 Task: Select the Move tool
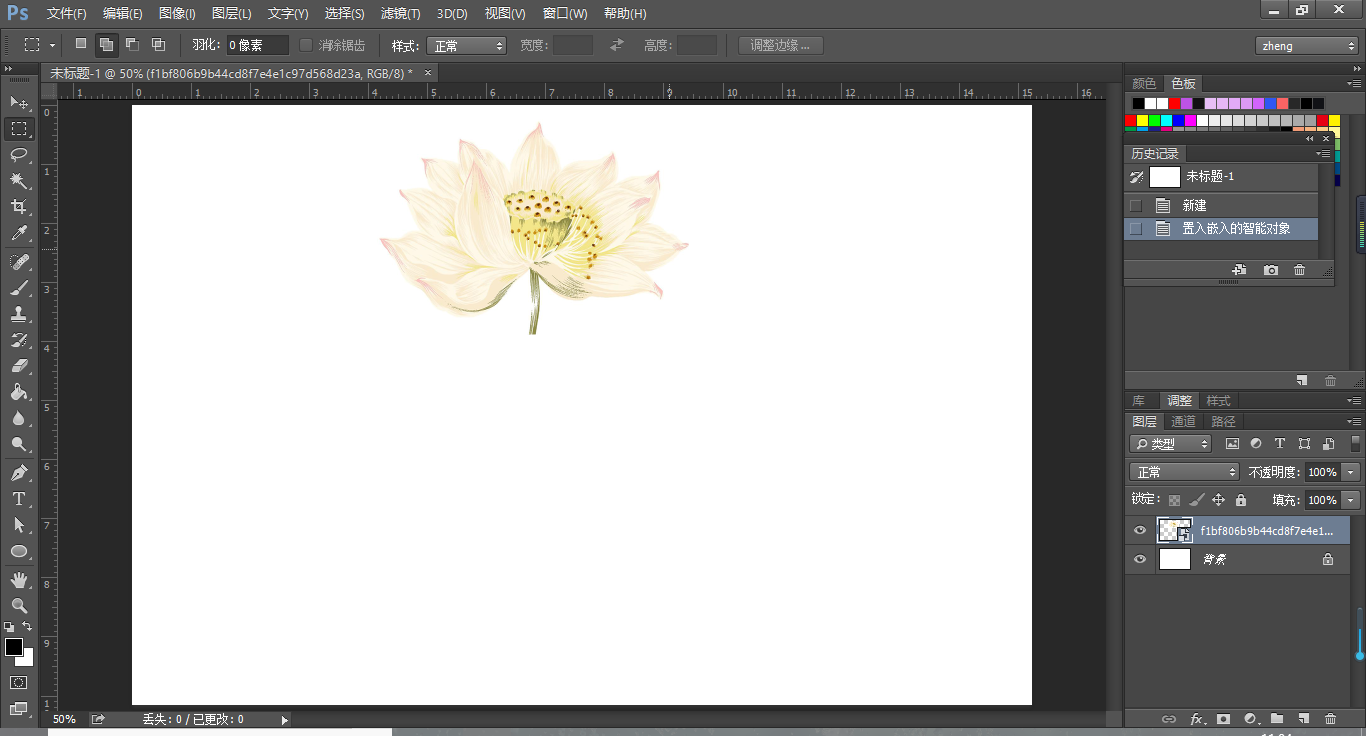tap(19, 103)
